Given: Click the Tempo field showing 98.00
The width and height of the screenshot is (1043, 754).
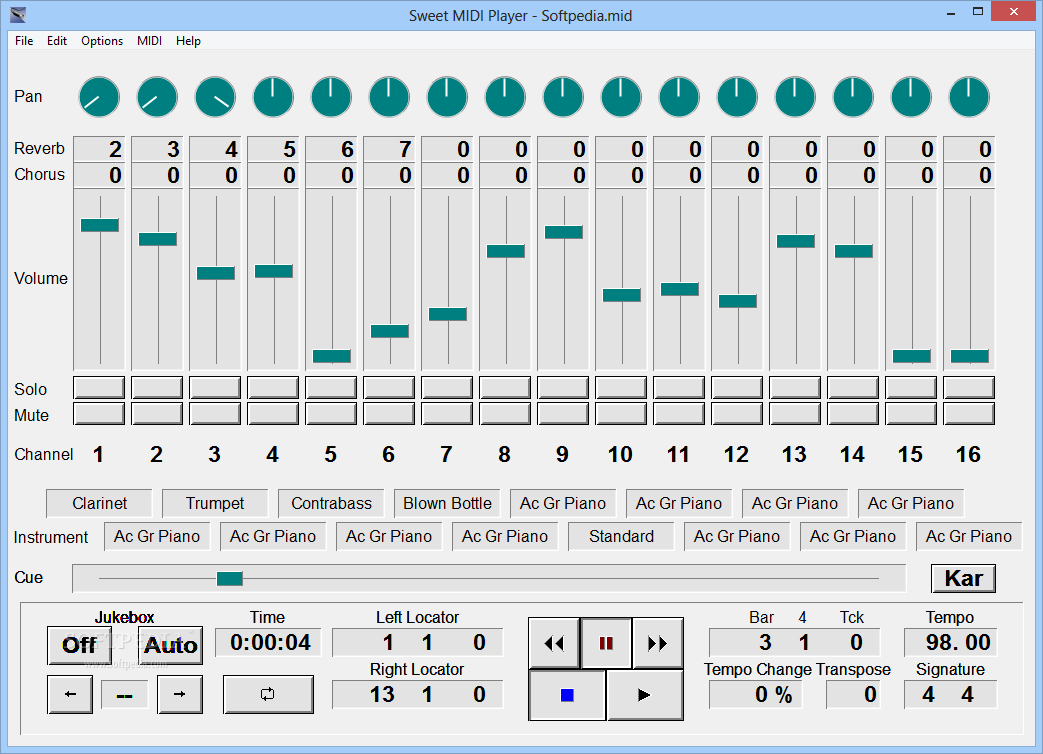Looking at the screenshot, I should click(x=951, y=642).
